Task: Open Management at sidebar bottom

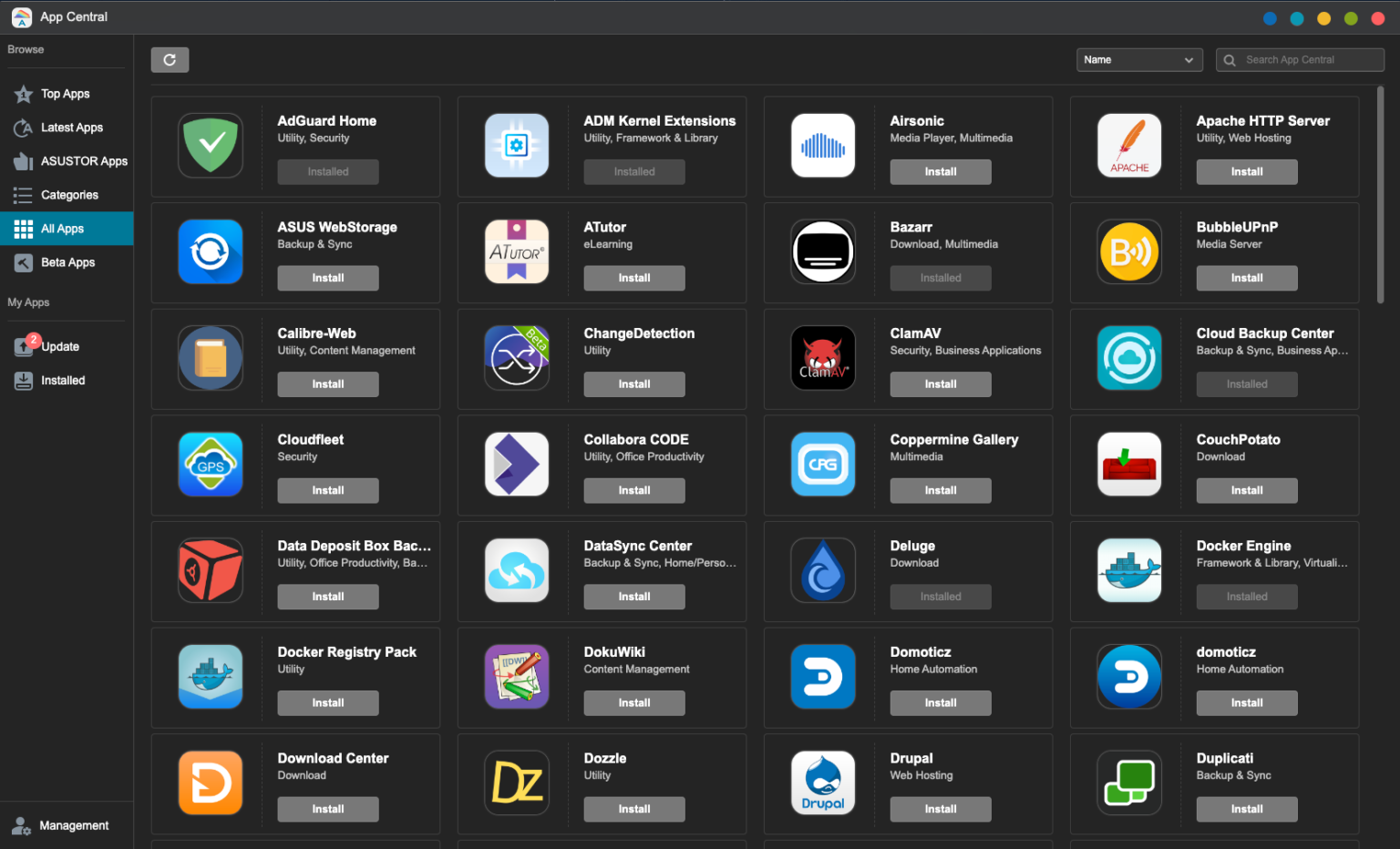Action: (74, 825)
